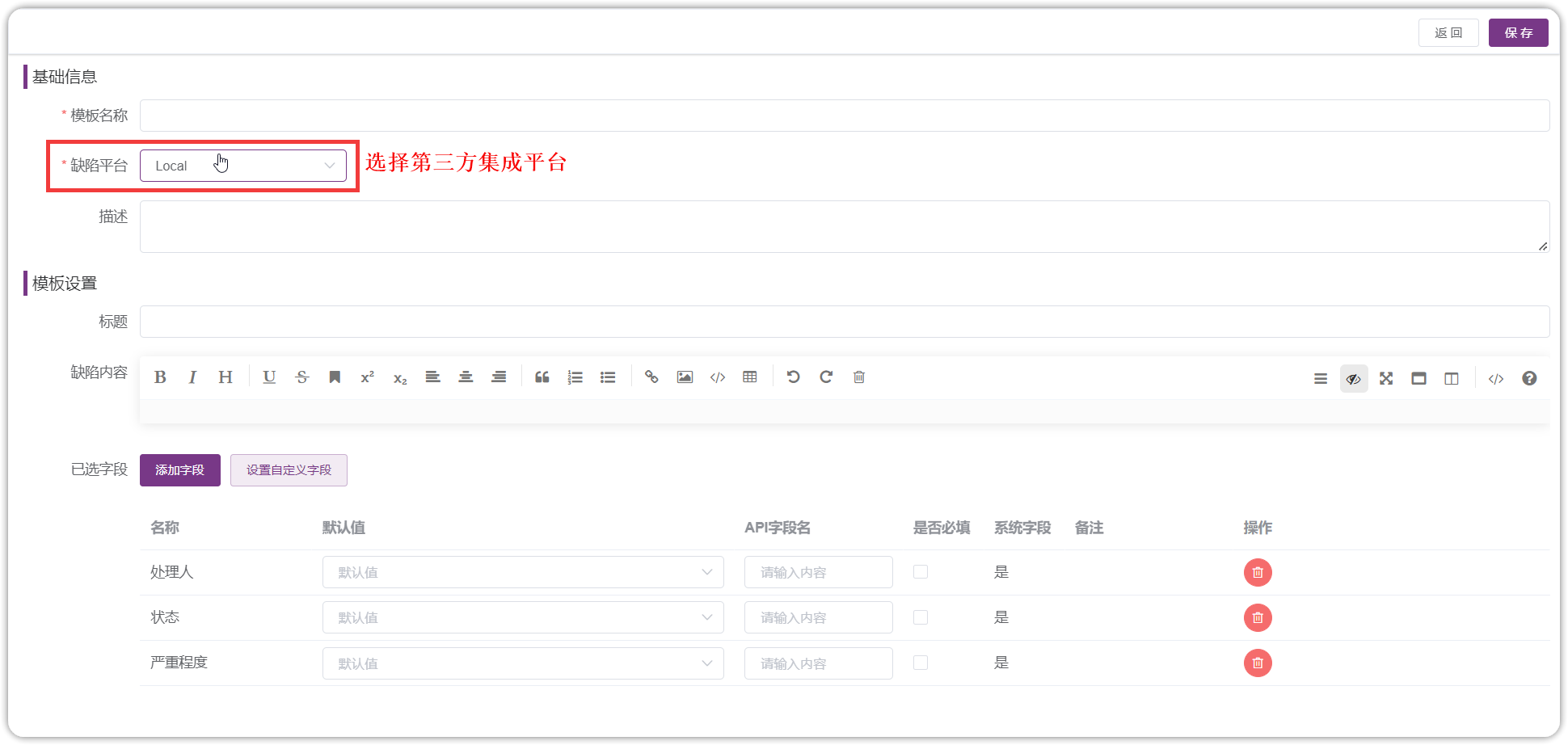
Task: Apply underline formatting
Action: (269, 377)
